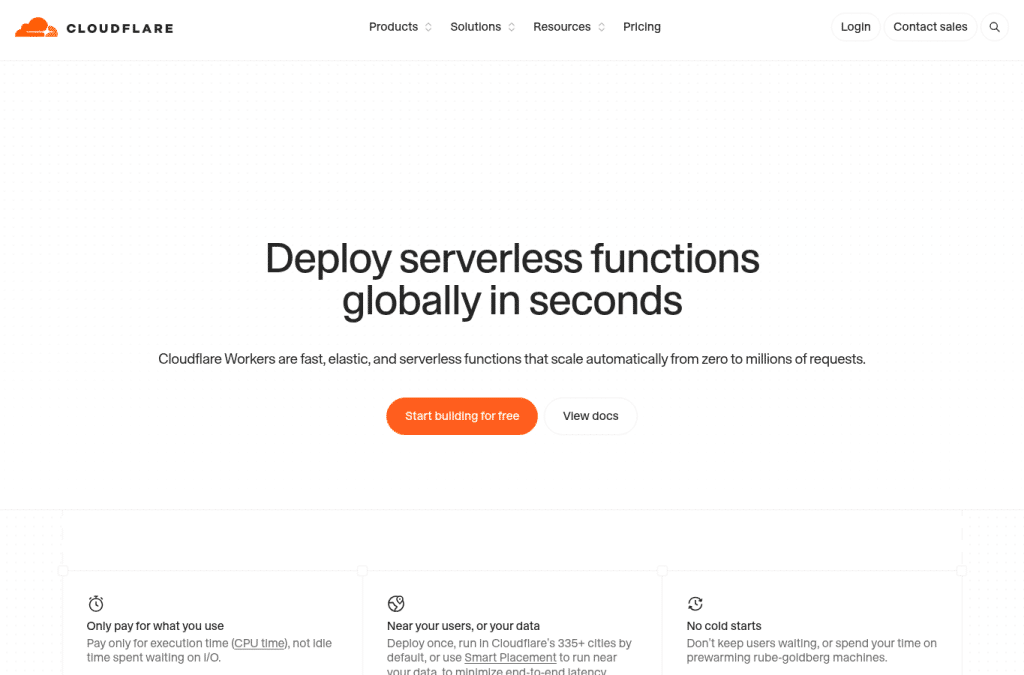
Task: Expand the Solutions chevron
Action: pyautogui.click(x=511, y=27)
